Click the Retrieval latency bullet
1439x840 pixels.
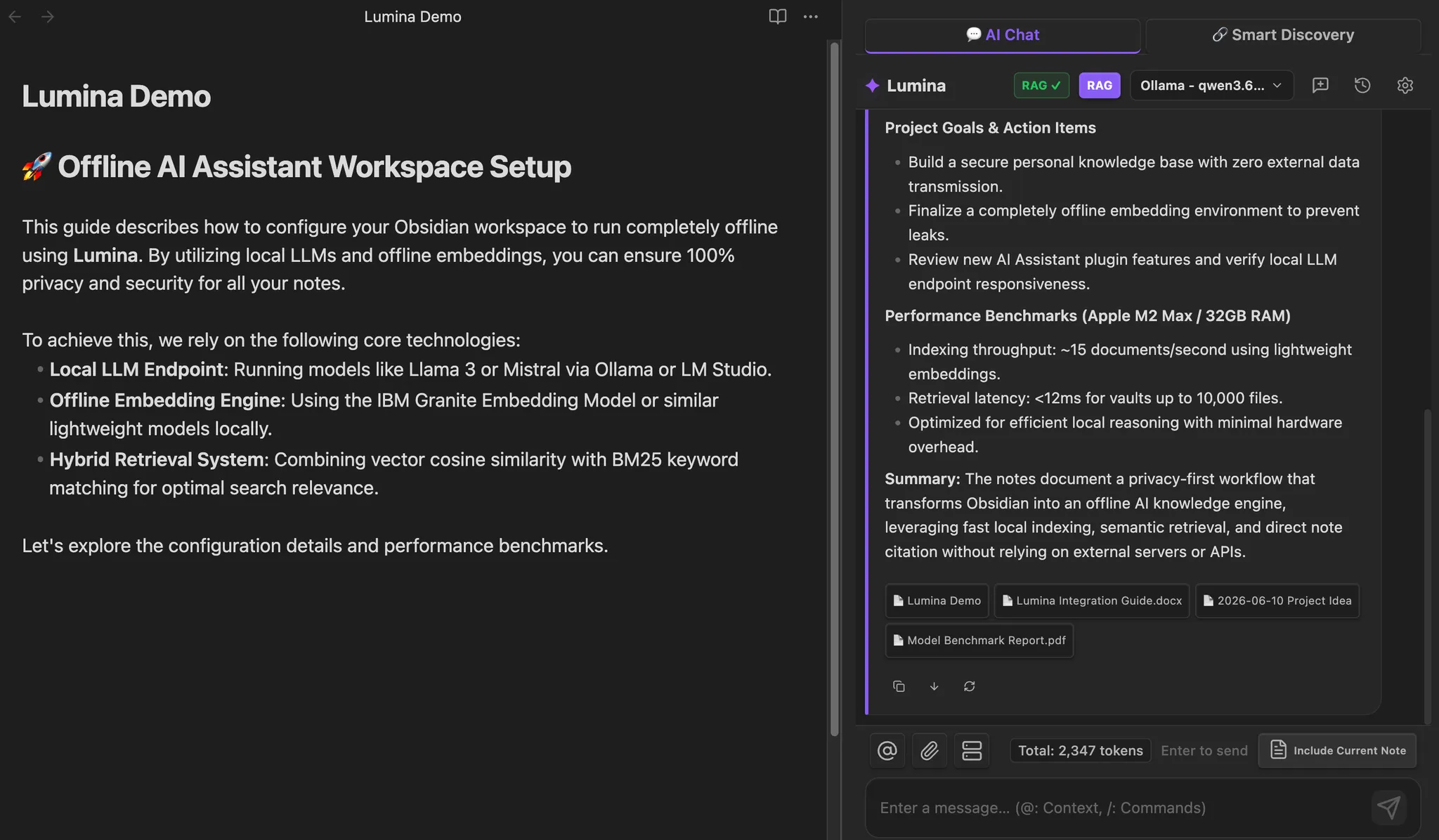coord(1095,398)
